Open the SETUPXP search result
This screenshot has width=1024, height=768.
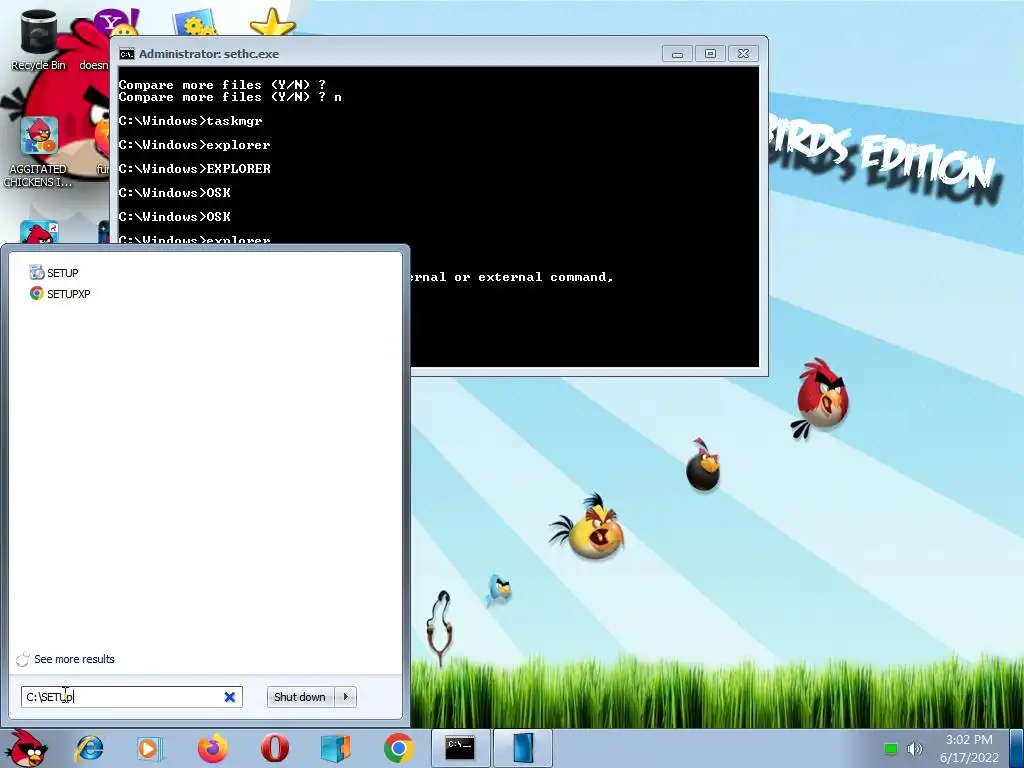coord(60,294)
